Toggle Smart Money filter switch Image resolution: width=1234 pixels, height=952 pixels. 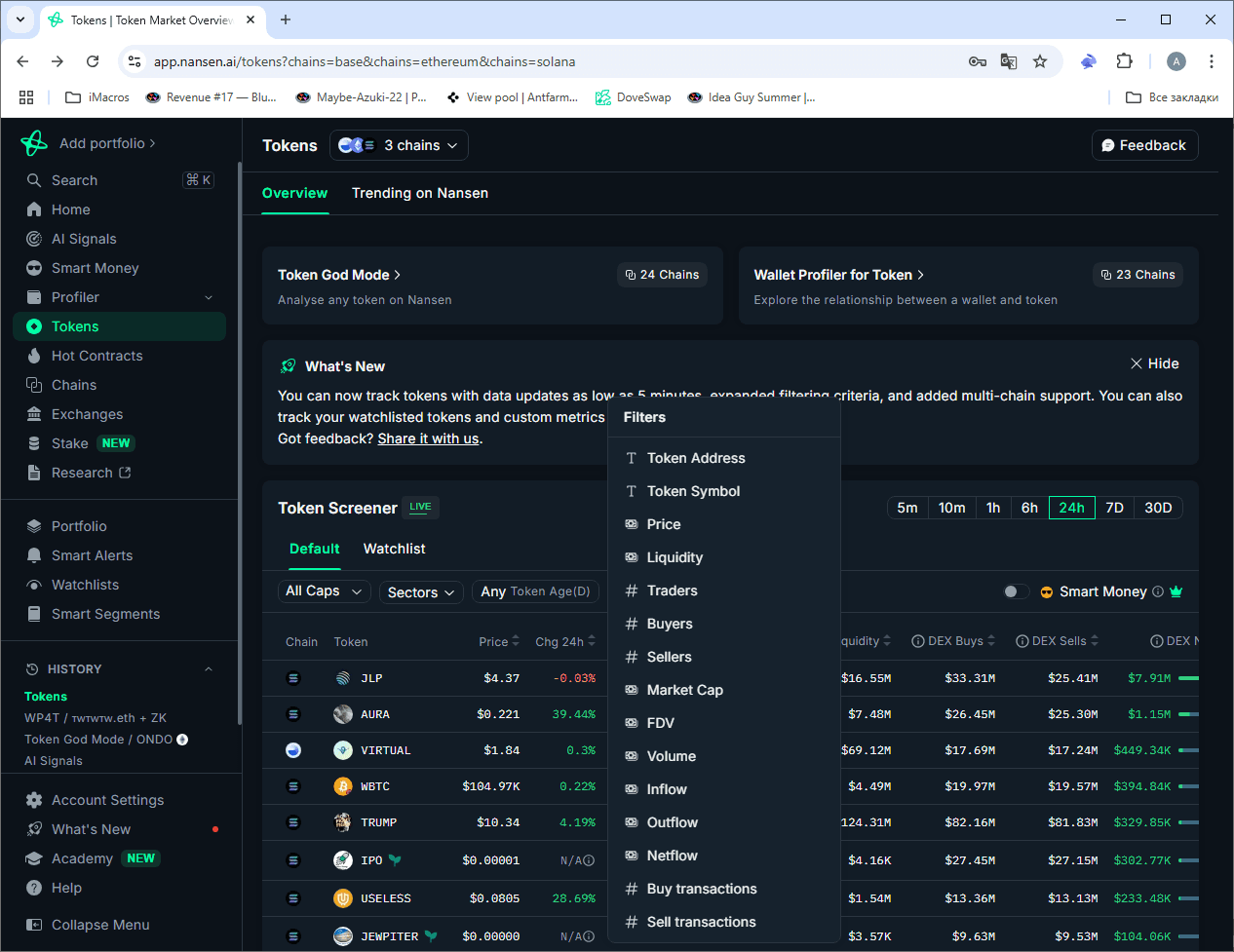1016,591
